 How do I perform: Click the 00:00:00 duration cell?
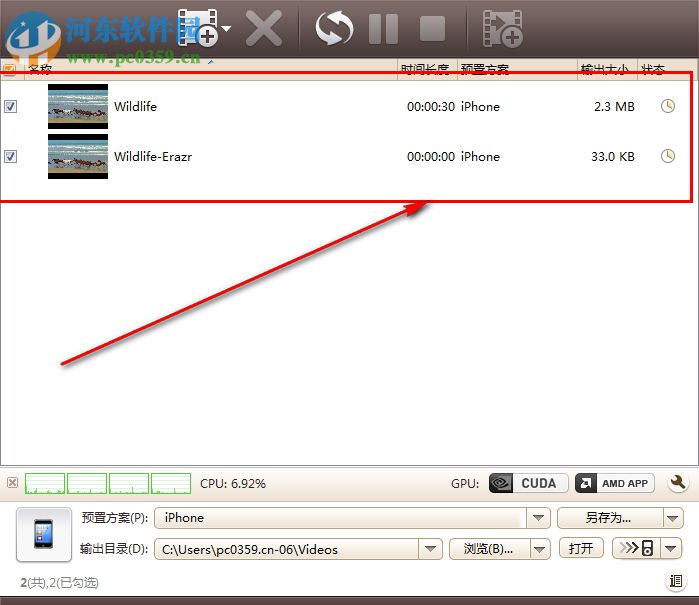coord(431,156)
